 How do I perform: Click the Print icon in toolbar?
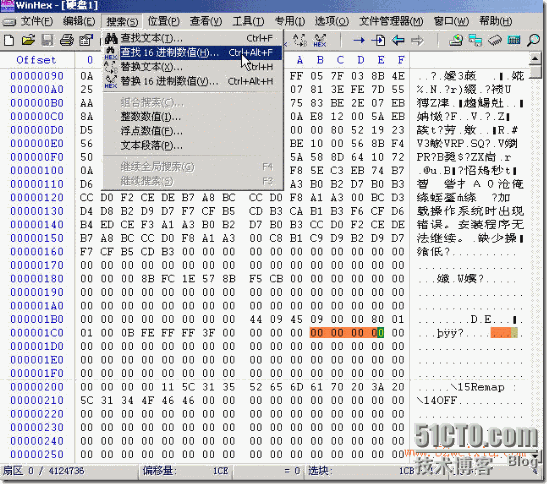coord(67,40)
